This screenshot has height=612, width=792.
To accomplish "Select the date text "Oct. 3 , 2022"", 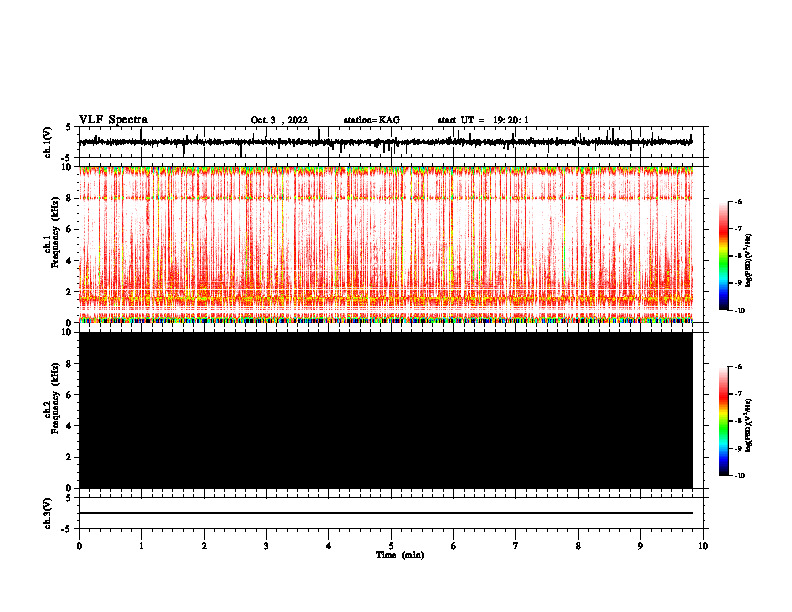I will pyautogui.click(x=279, y=120).
